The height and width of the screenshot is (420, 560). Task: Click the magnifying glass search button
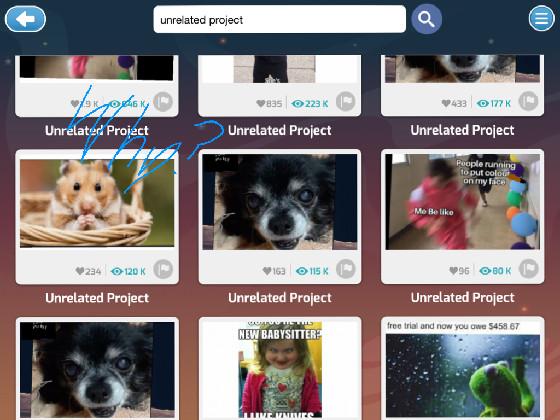426,19
